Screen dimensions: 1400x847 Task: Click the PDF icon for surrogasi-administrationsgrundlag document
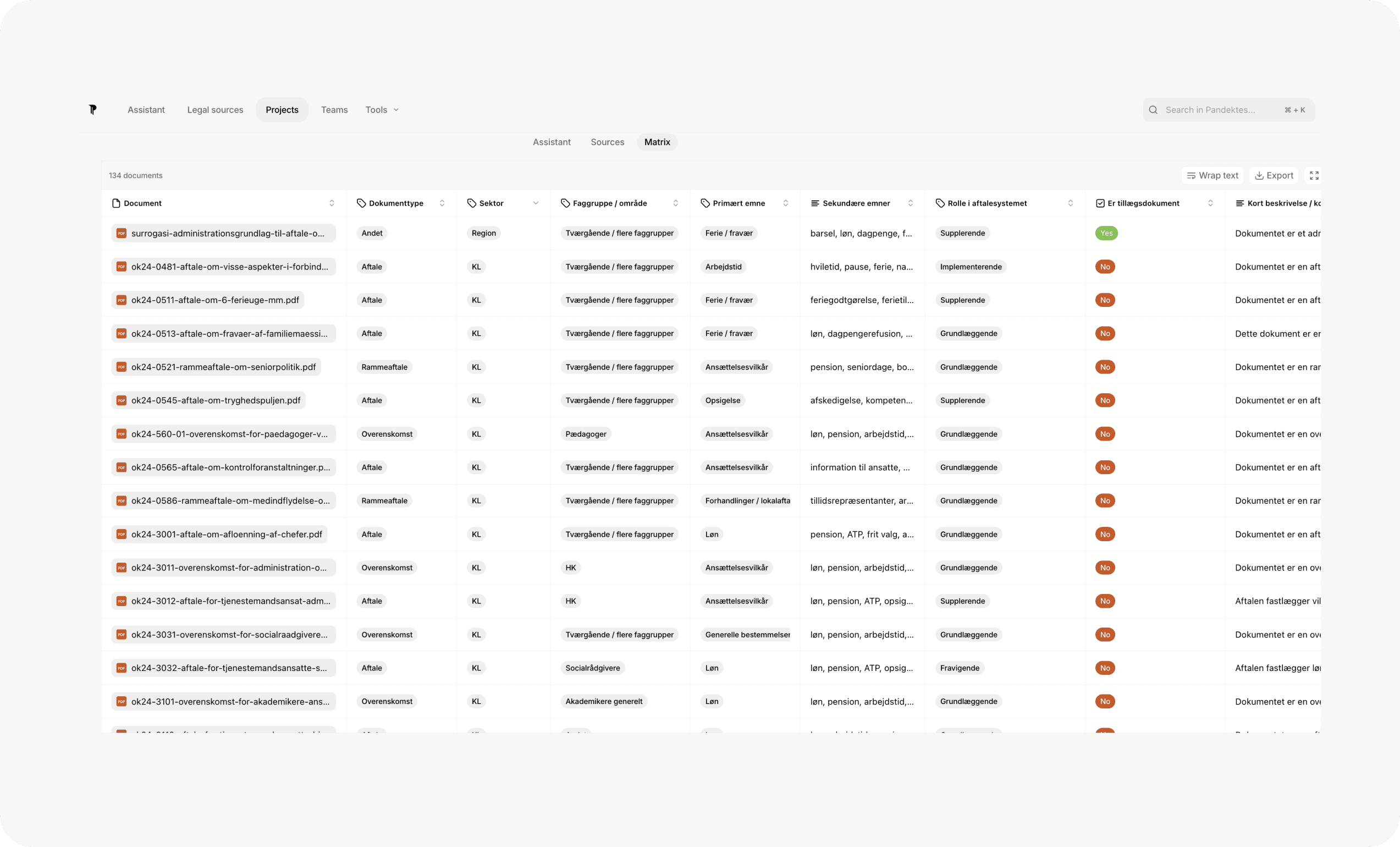121,233
